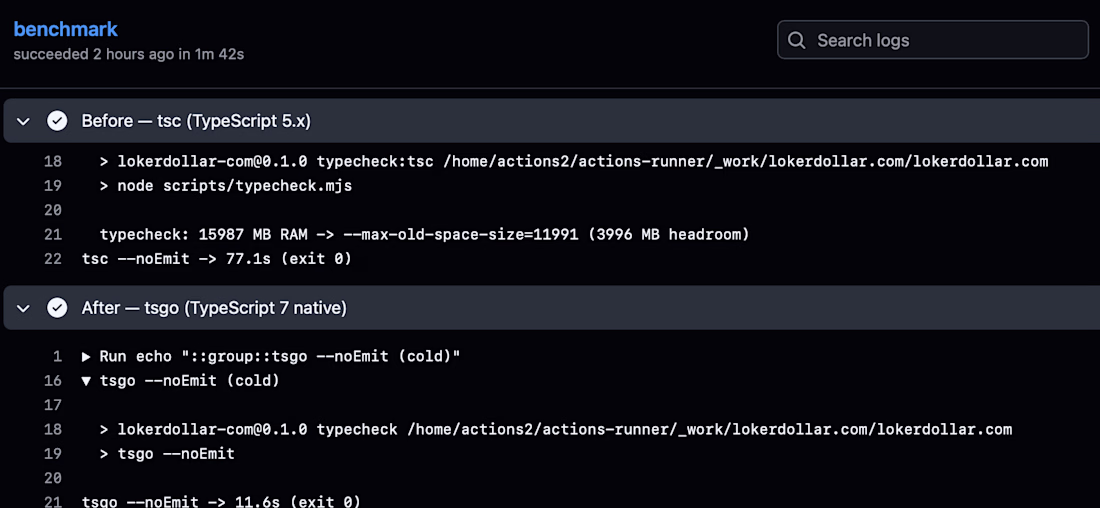Click line number 19 in Before — tsc log
The height and width of the screenshot is (508, 1100).
(53, 186)
